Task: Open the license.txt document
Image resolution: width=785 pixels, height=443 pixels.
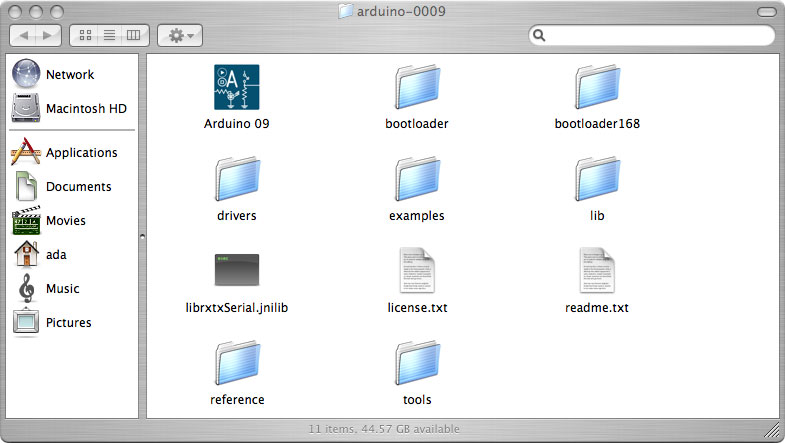Action: click(416, 271)
